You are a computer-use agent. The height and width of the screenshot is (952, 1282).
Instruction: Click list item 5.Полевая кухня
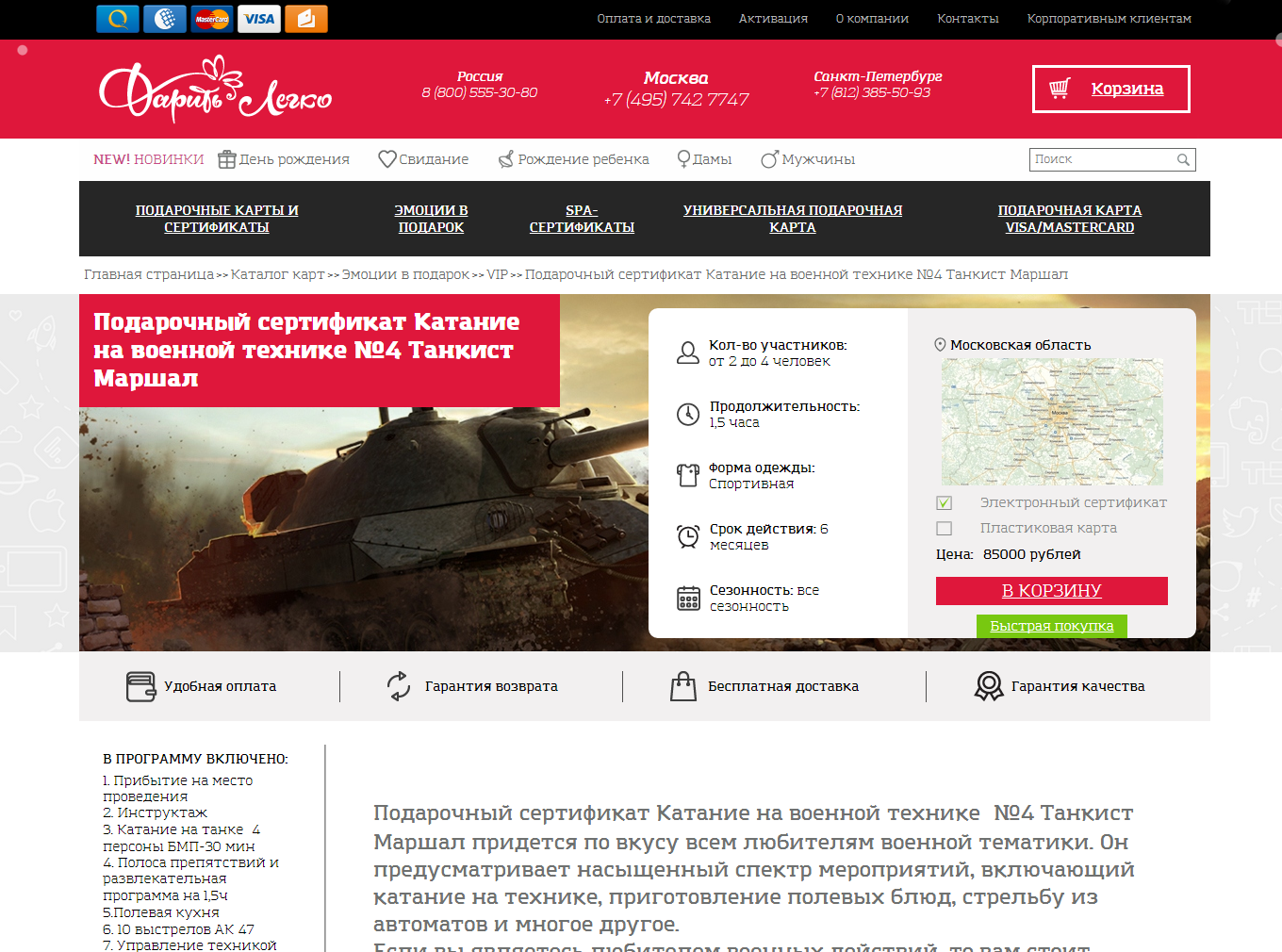point(161,912)
